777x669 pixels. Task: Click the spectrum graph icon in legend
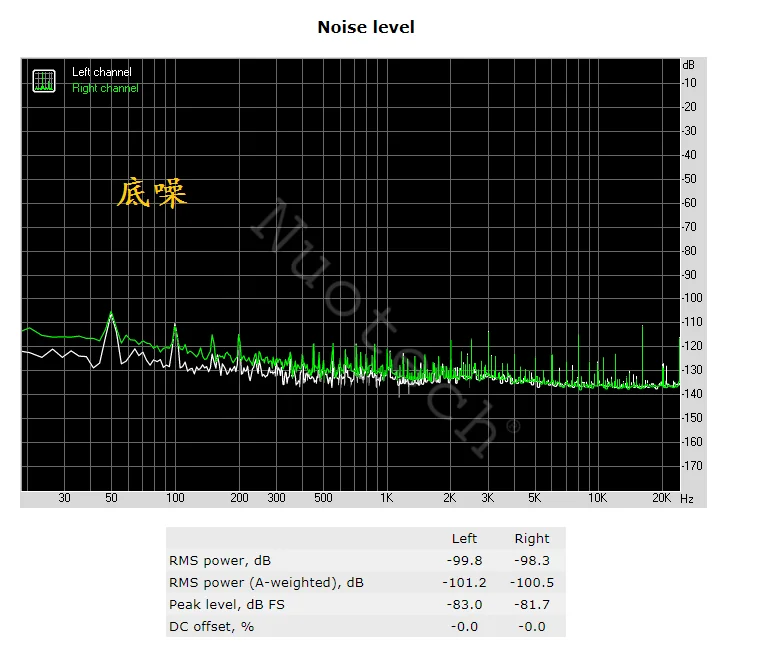(x=44, y=81)
